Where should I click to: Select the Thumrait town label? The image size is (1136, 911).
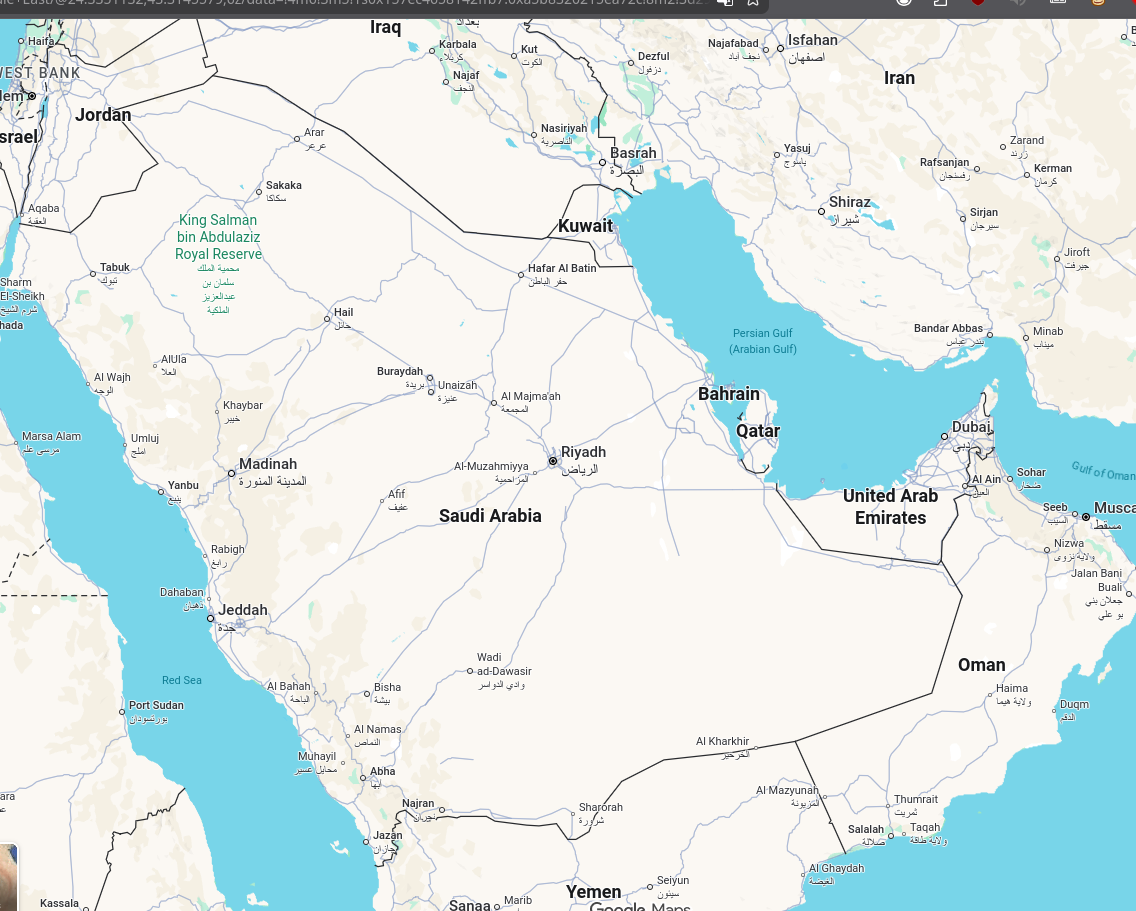point(916,799)
